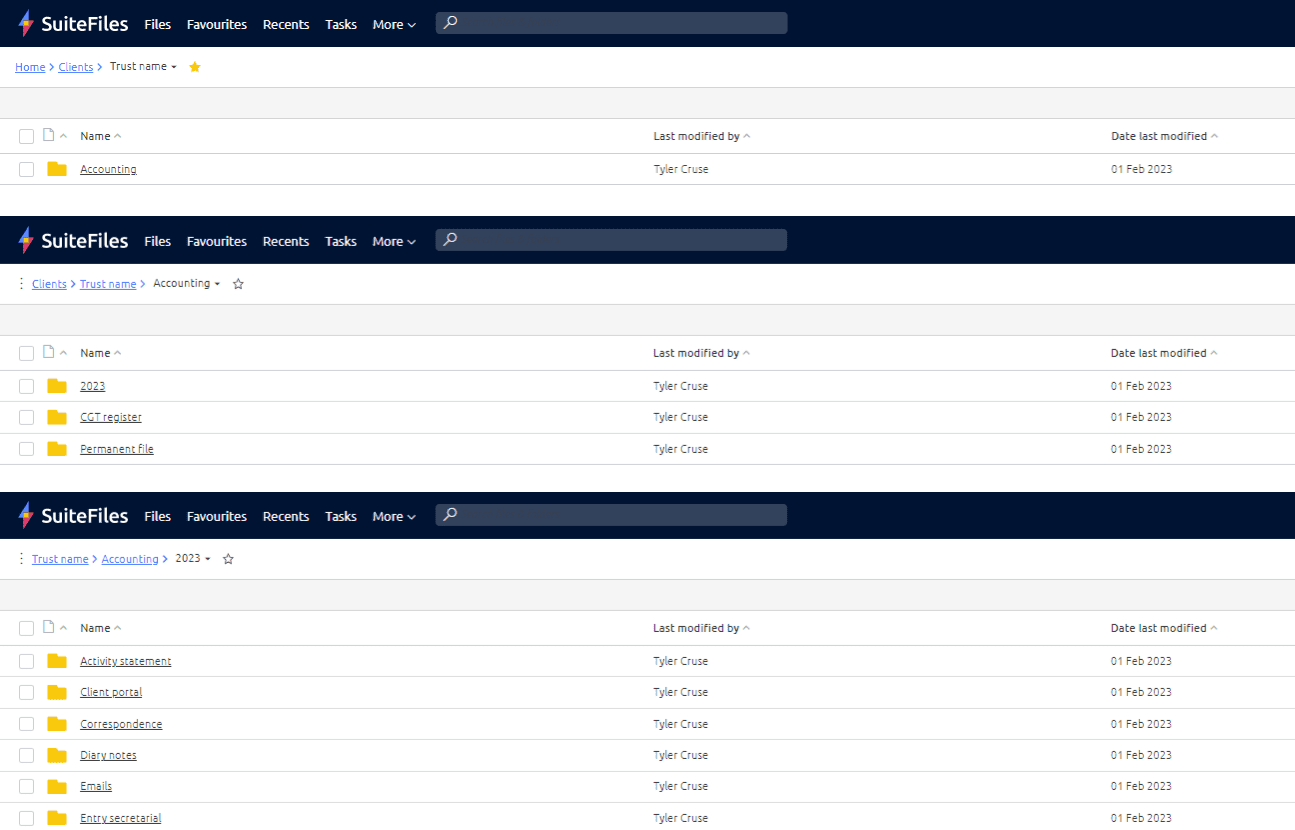
Task: Open the Entry secretarial folder link
Action: 121,818
